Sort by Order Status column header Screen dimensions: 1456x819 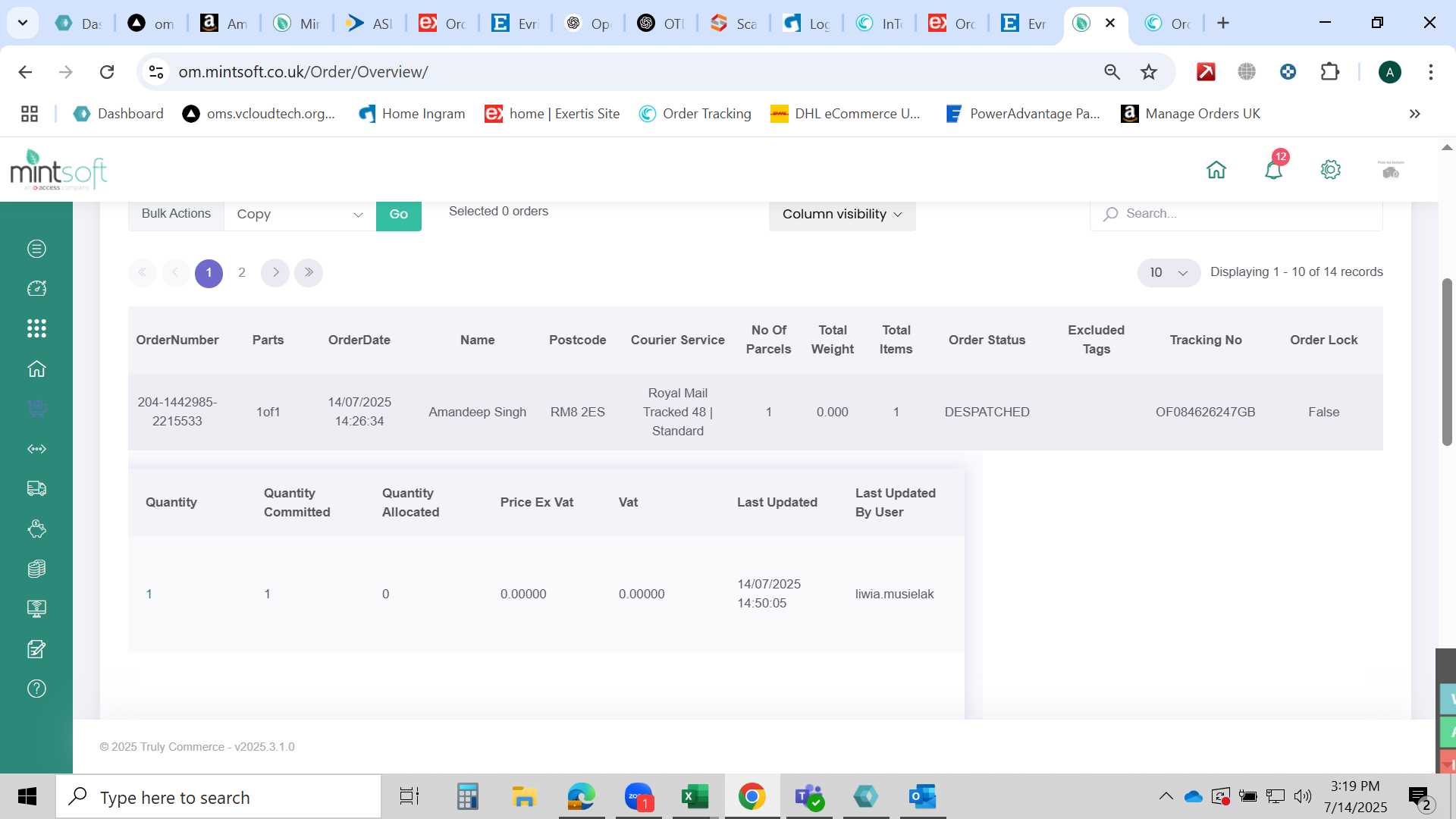(987, 340)
